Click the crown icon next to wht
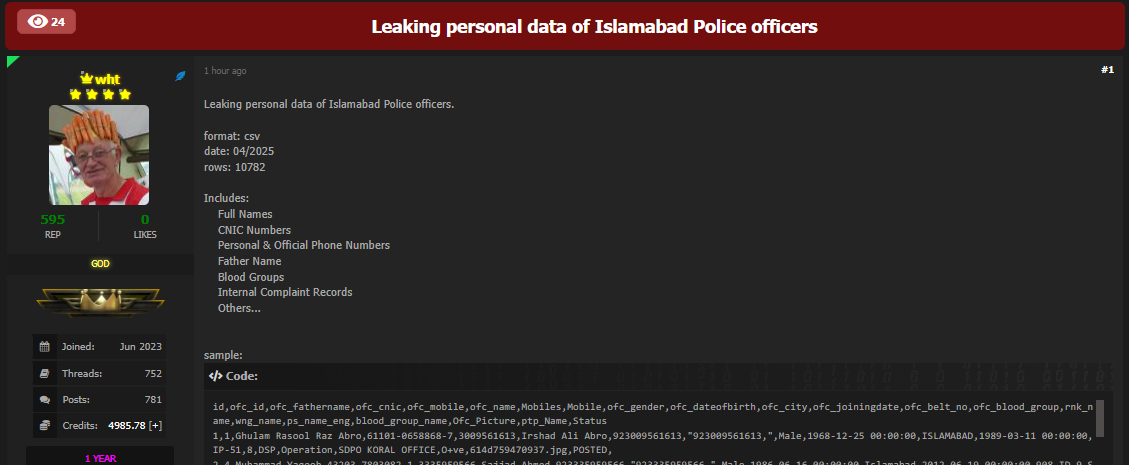Screen dimensions: 1129x465 (x=86, y=78)
